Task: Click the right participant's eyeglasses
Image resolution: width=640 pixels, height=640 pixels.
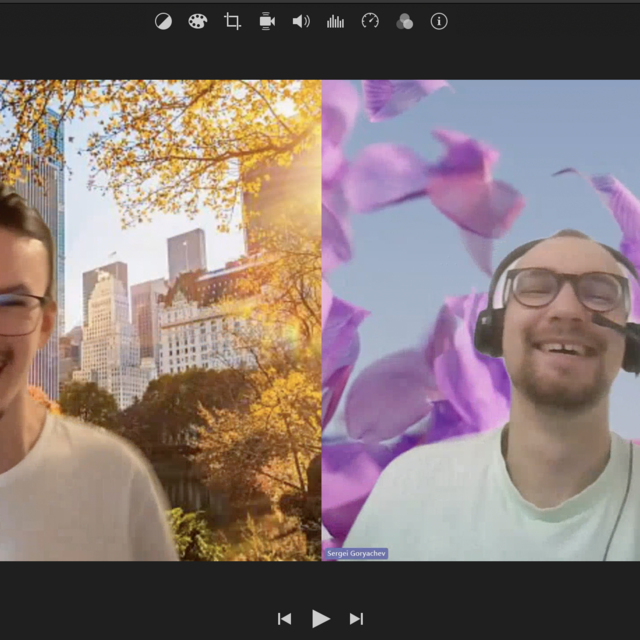Action: [x=565, y=290]
